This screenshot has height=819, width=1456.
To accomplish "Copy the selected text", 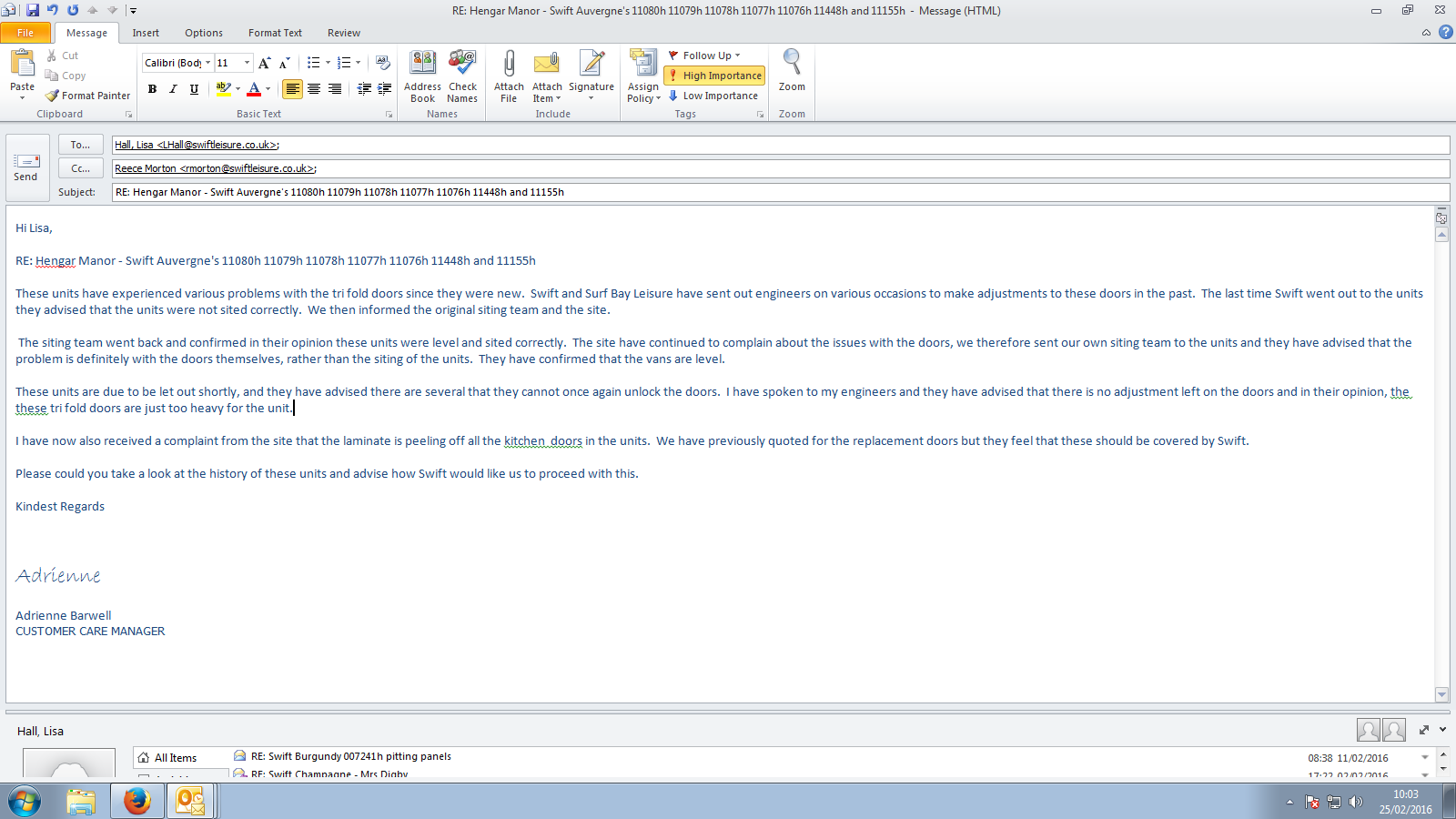I will (66, 76).
